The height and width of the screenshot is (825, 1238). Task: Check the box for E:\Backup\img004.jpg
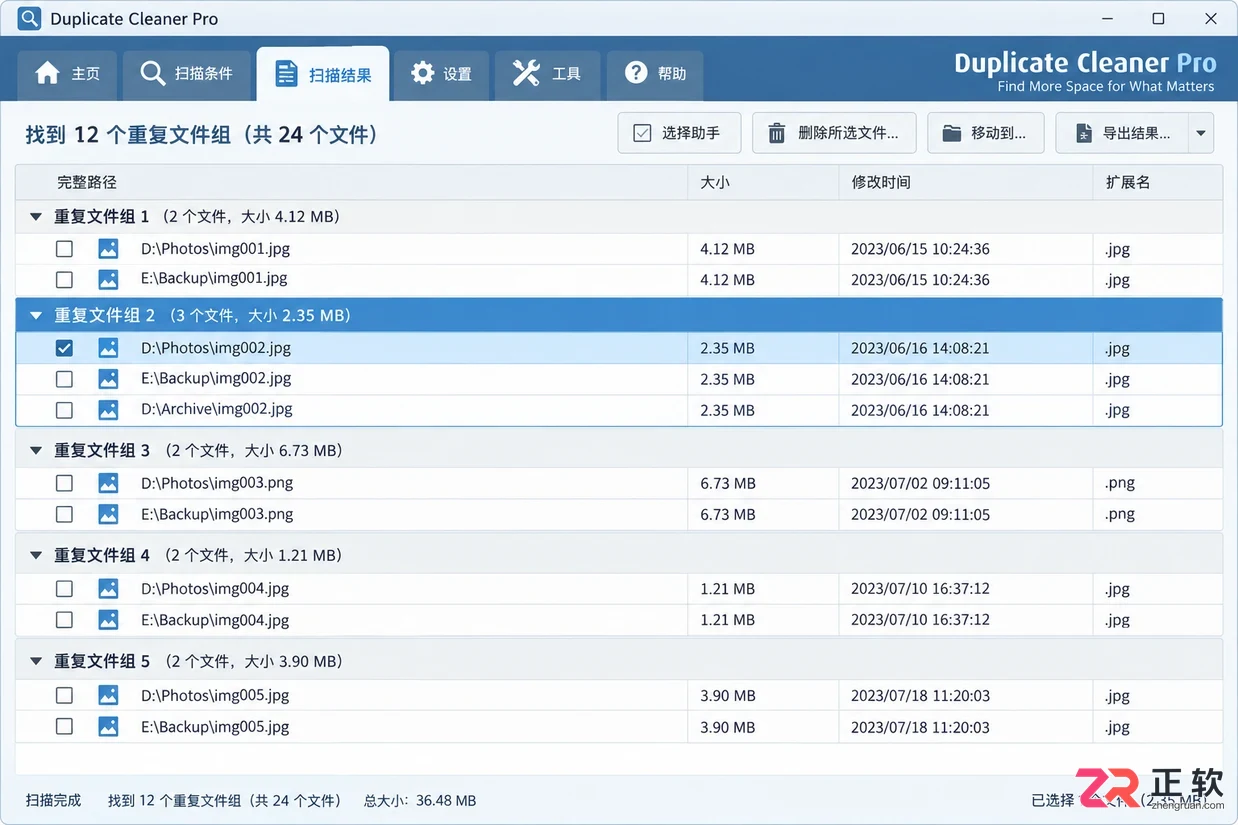64,620
